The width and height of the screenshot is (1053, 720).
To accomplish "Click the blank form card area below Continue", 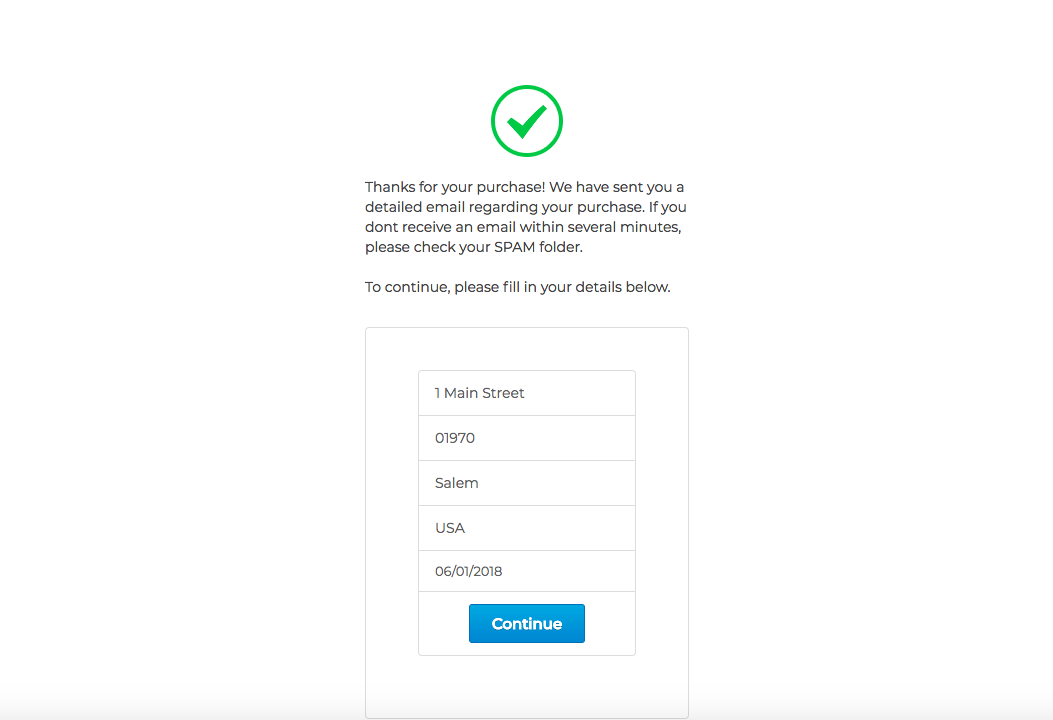I will (526, 686).
